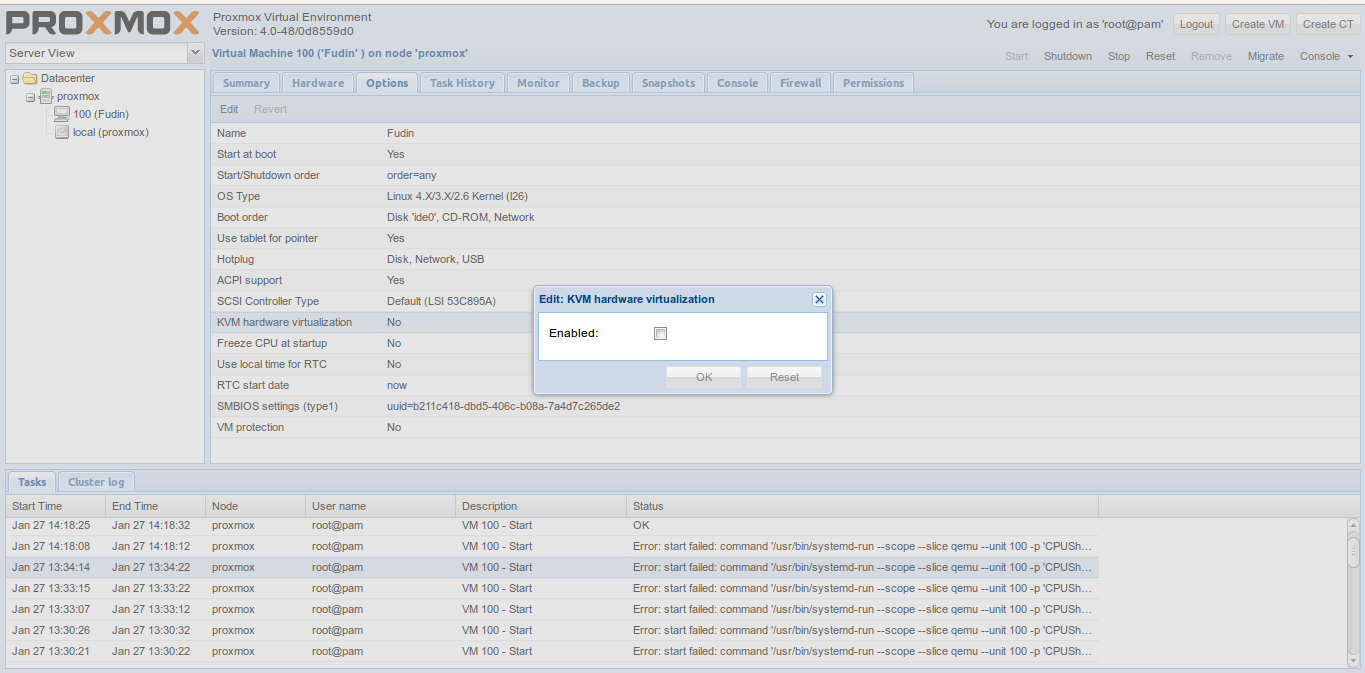1365x673 pixels.
Task: Collapse the Datacenter tree node
Action: coord(14,78)
